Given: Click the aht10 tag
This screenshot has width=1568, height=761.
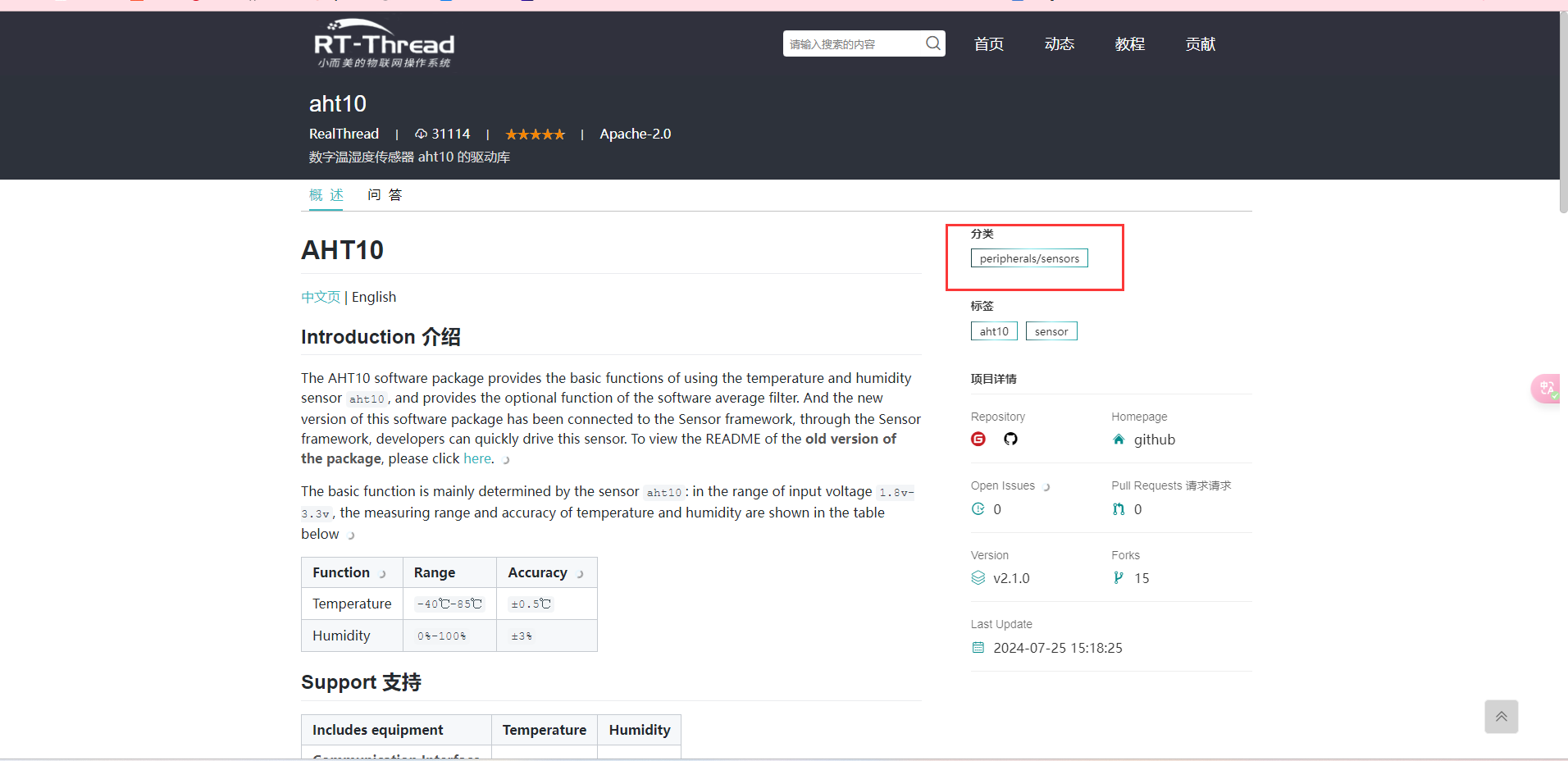Looking at the screenshot, I should 994,331.
